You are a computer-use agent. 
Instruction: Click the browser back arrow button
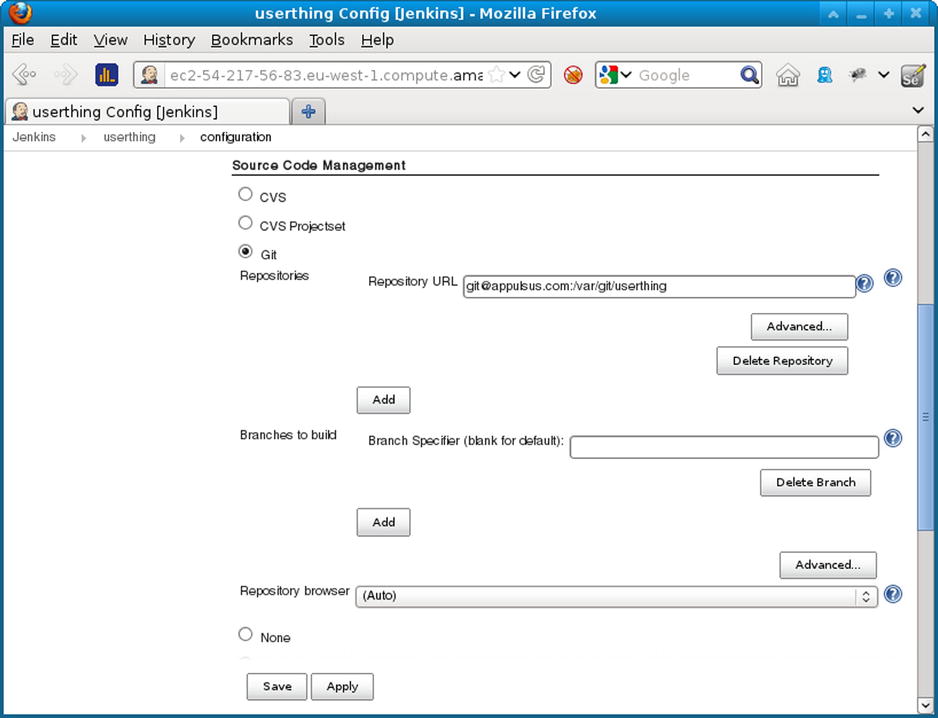click(24, 75)
